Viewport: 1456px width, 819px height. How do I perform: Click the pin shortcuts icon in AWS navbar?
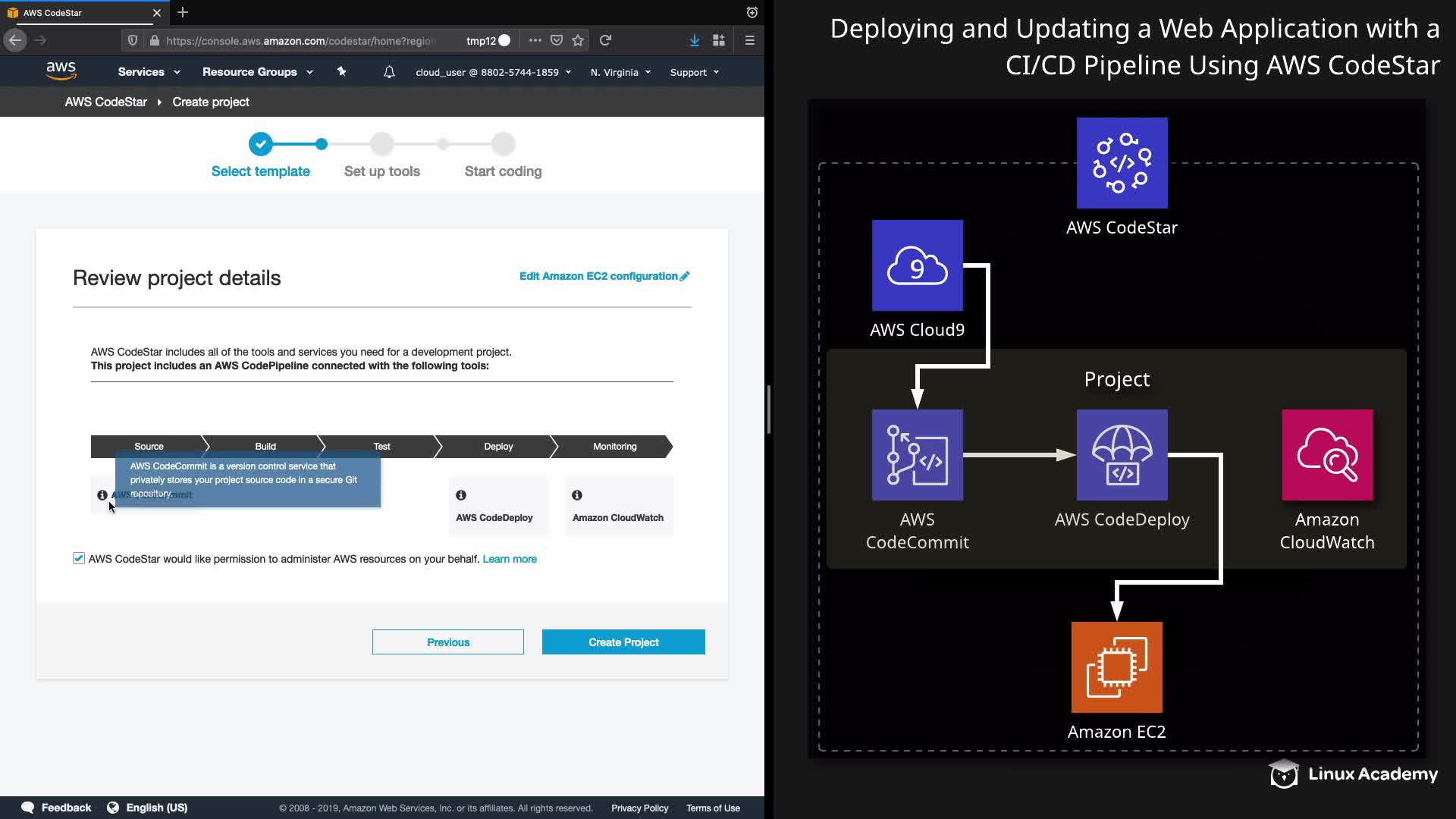[x=341, y=71]
